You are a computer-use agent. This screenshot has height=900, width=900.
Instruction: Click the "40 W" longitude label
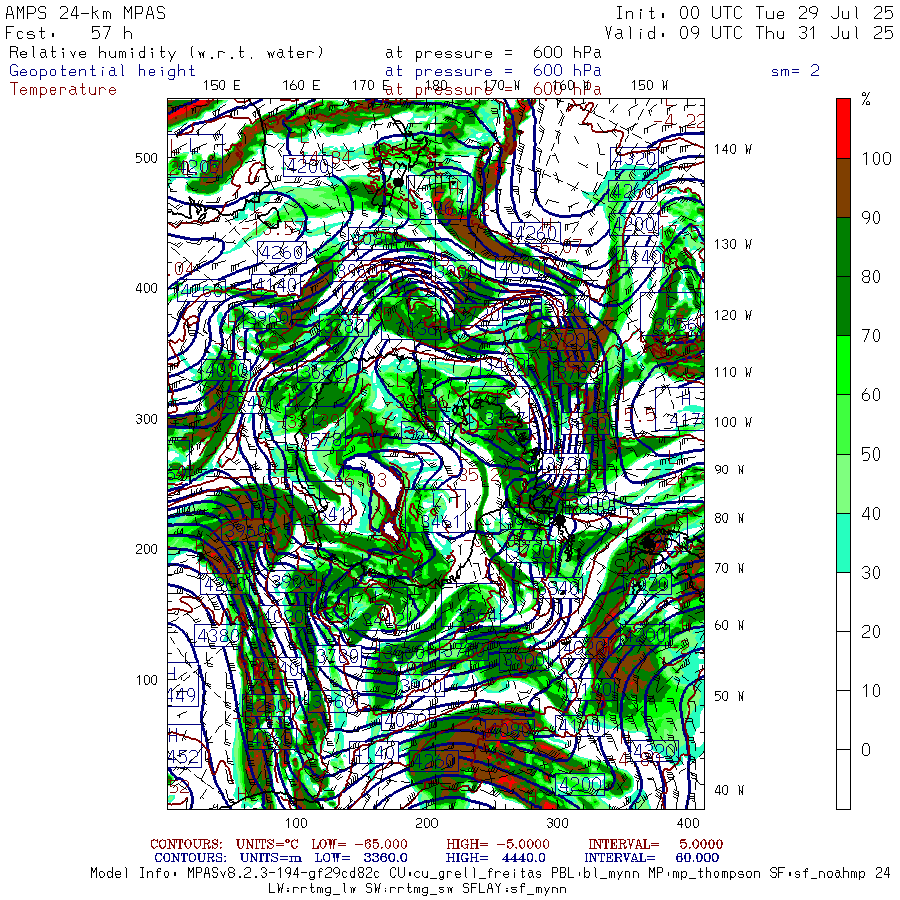tap(729, 790)
